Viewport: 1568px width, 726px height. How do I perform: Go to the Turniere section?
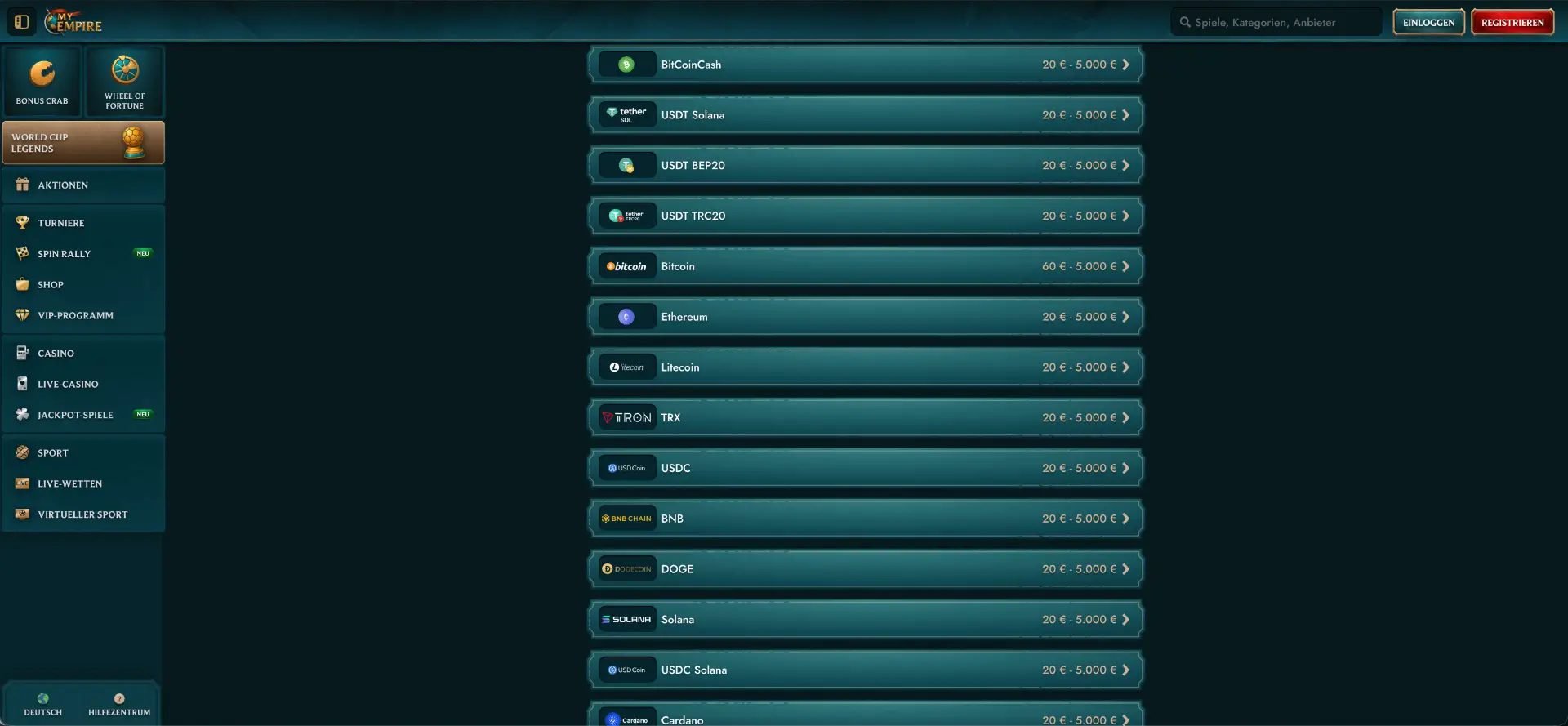click(83, 223)
